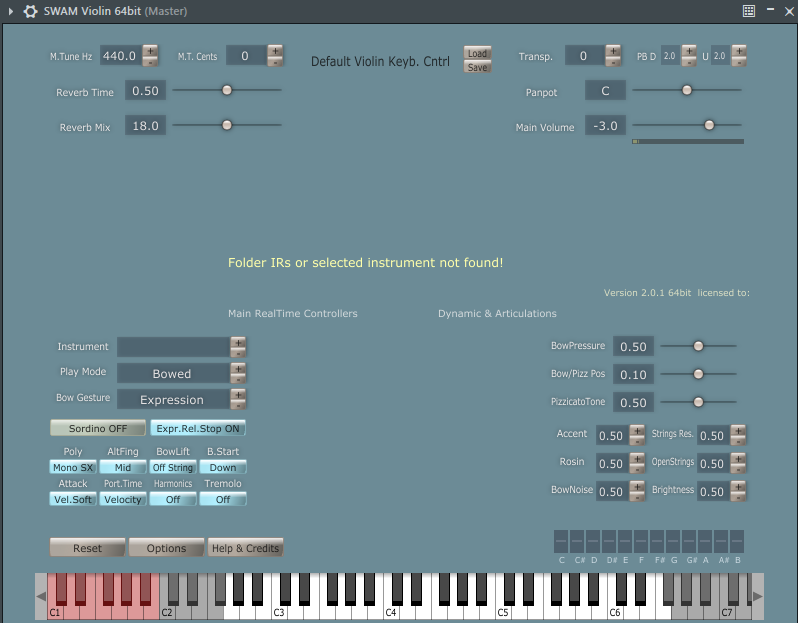Open the Options panel

[166, 548]
